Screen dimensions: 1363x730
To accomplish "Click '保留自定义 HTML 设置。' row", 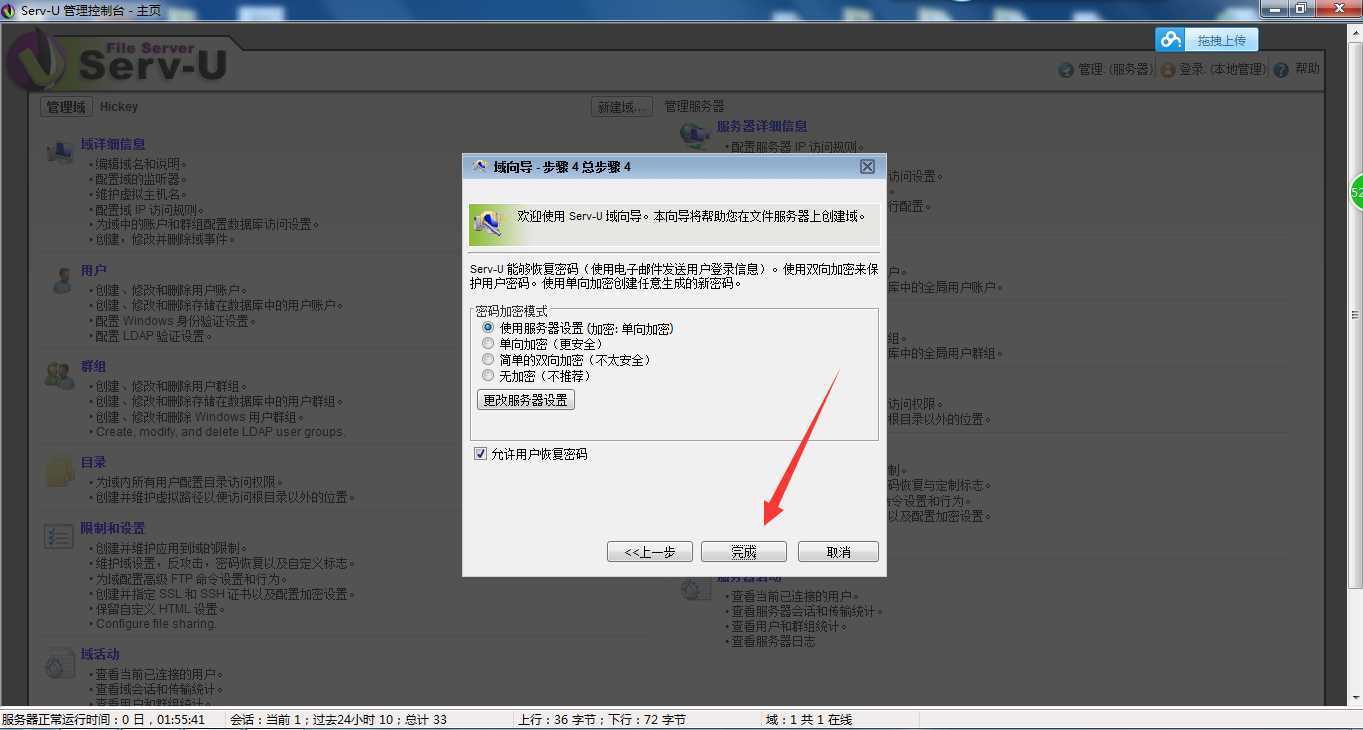I will [x=157, y=609].
